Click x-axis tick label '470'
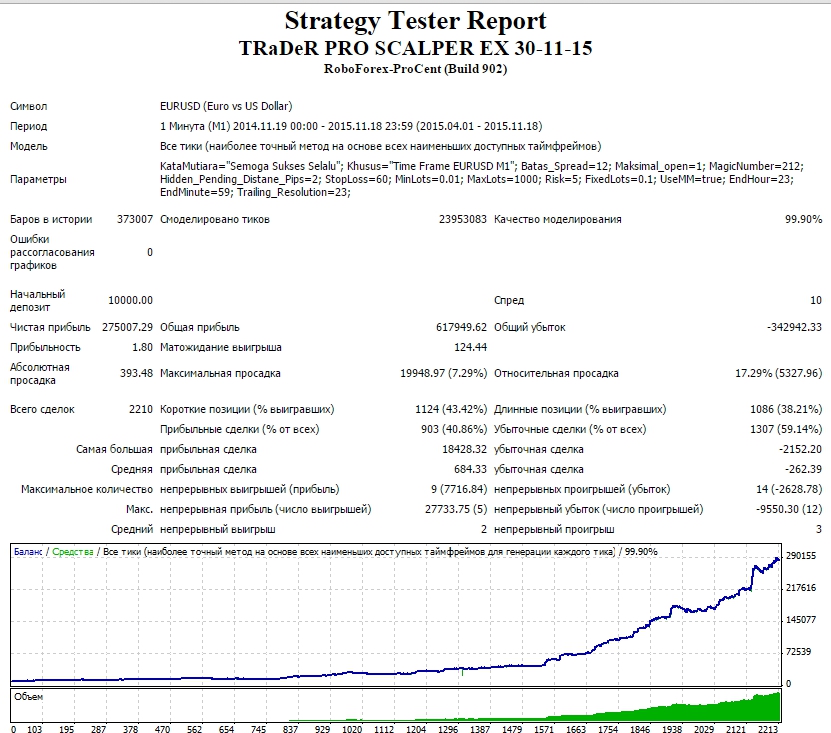 pyautogui.click(x=162, y=729)
